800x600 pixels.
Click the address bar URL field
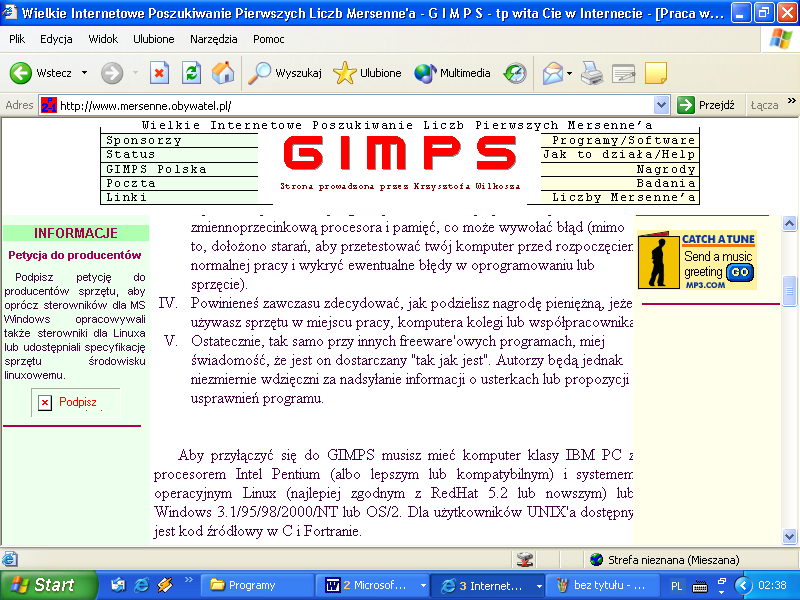pos(356,106)
